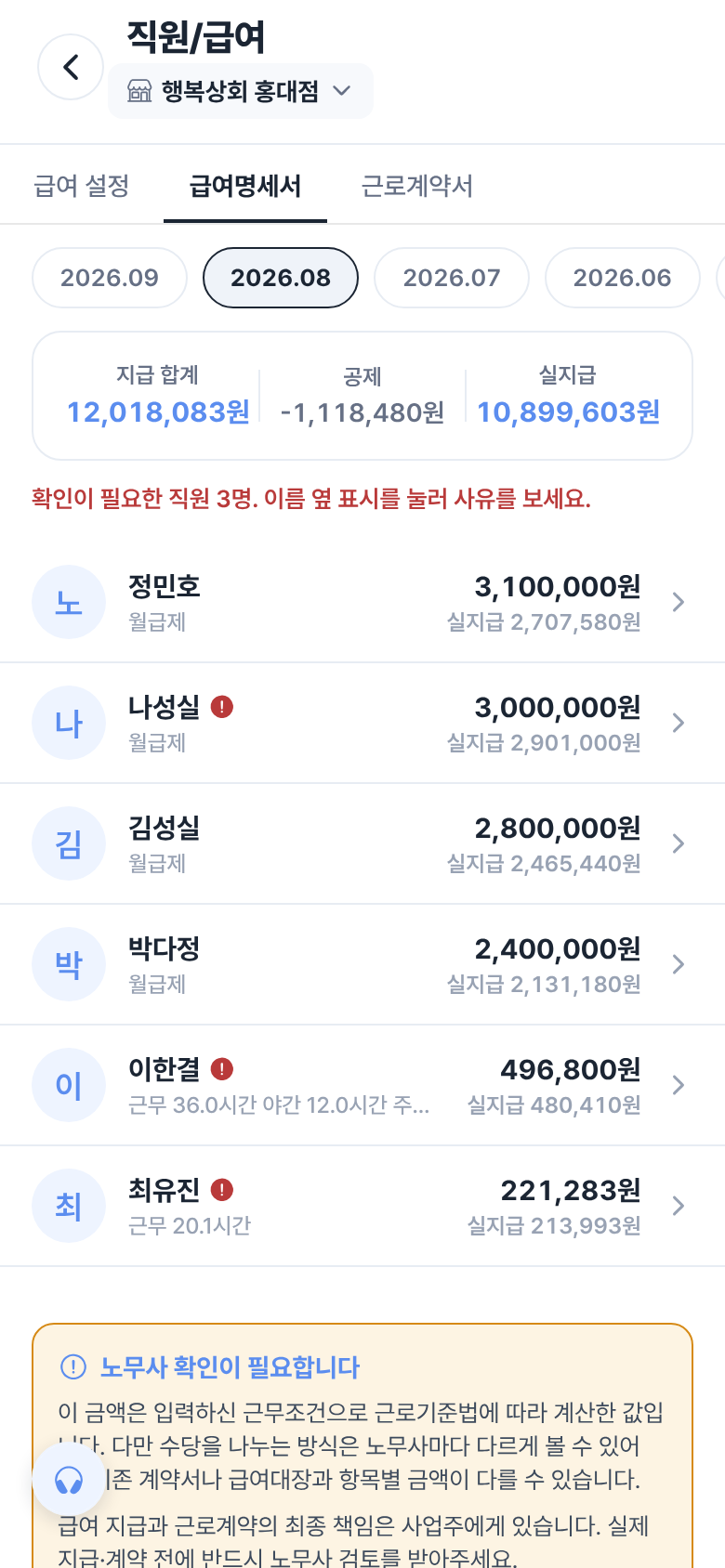This screenshot has height=1568, width=725.
Task: Click the 김 avatar for 김성실
Action: [x=69, y=843]
